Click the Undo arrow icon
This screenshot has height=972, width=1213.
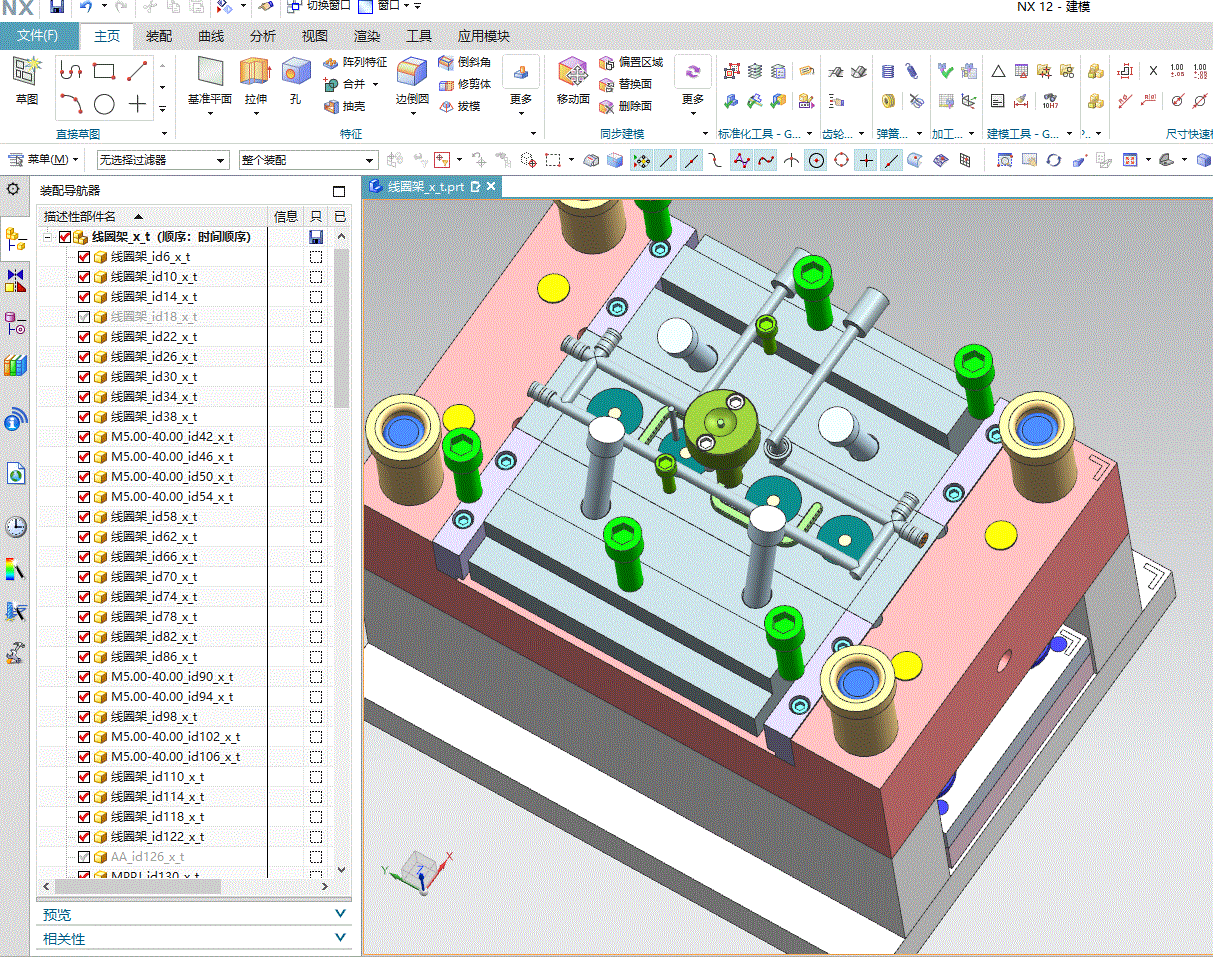[x=85, y=7]
